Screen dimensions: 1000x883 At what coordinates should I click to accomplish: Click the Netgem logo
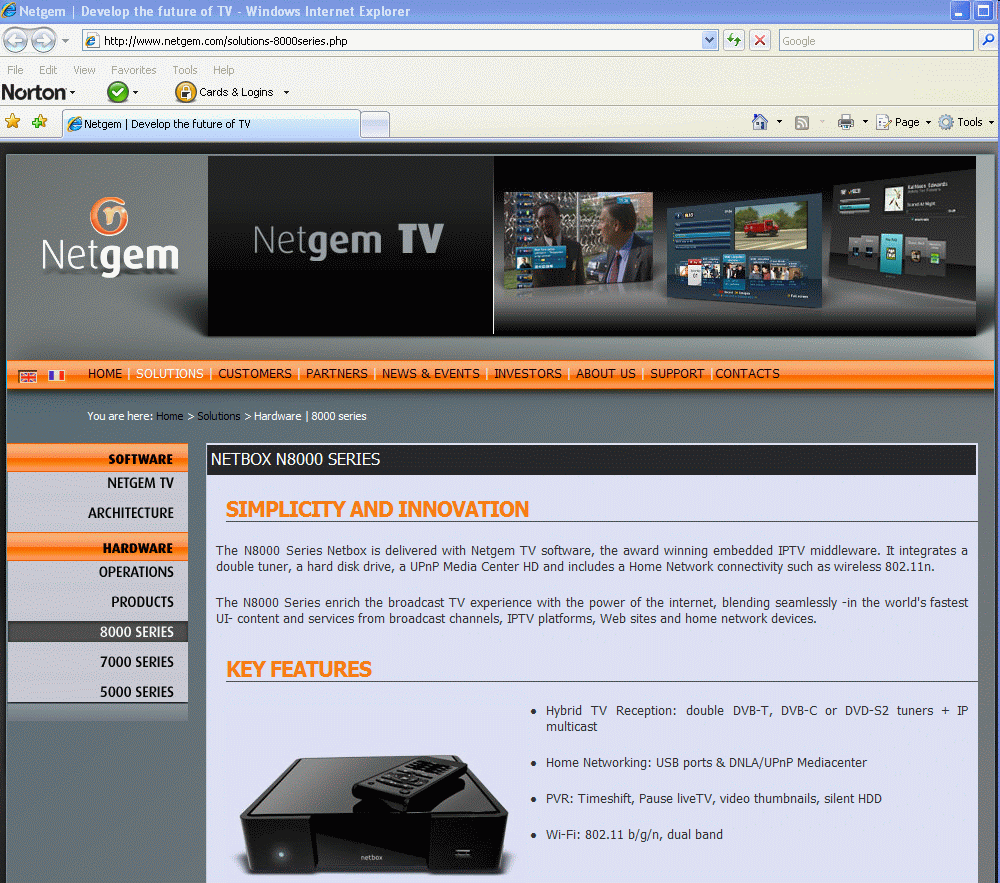[x=110, y=237]
